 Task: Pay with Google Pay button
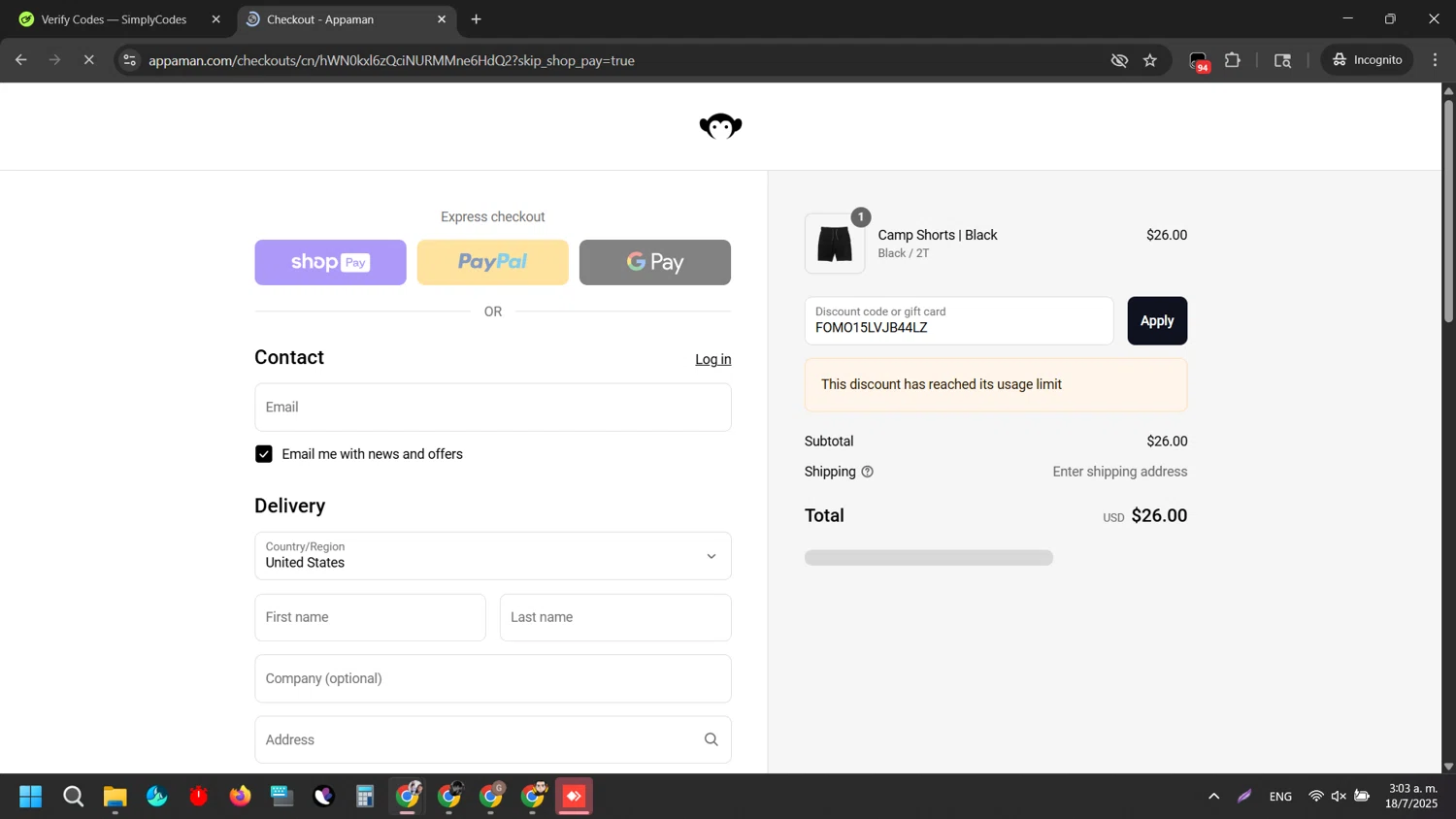[x=655, y=262]
